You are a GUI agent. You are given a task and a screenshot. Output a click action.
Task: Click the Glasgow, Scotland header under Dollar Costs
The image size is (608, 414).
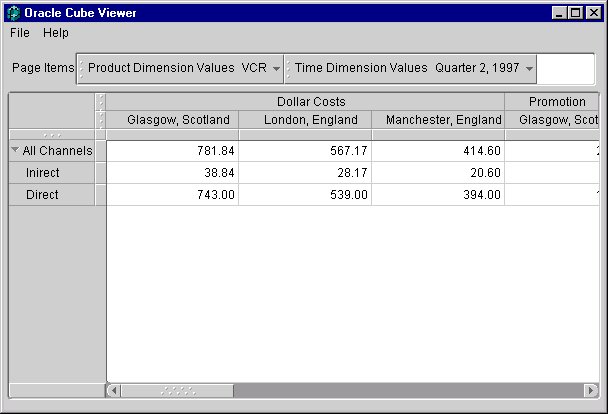pos(173,120)
